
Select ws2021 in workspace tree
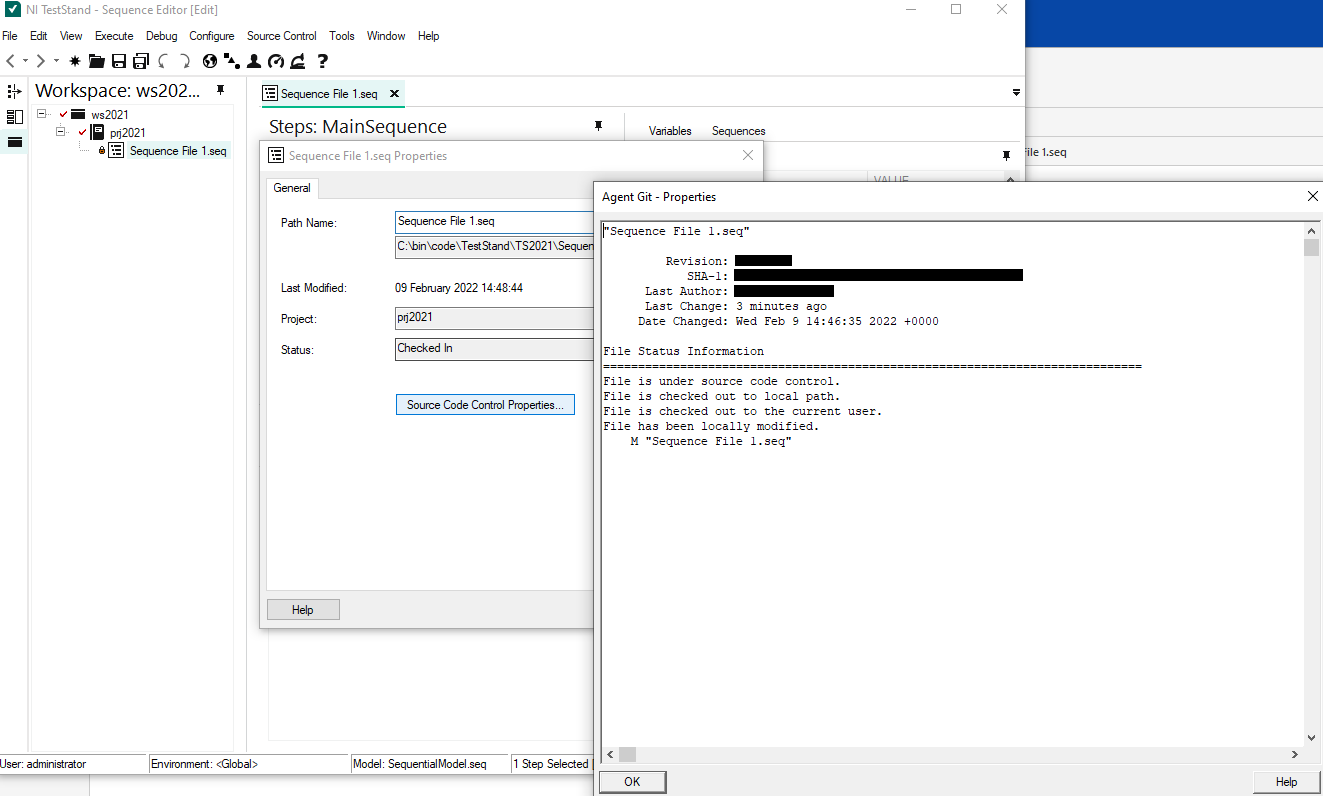[x=110, y=115]
